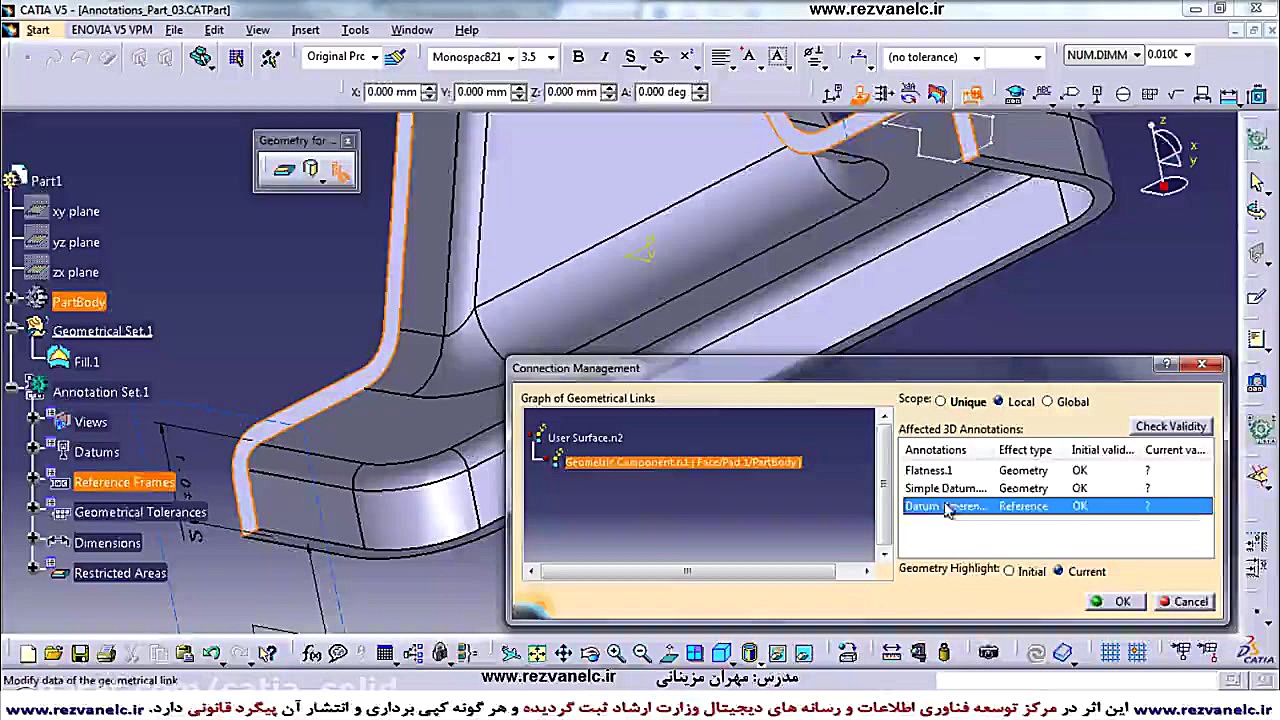Click the Undo arrow icon
The image size is (1280, 720).
[211, 654]
